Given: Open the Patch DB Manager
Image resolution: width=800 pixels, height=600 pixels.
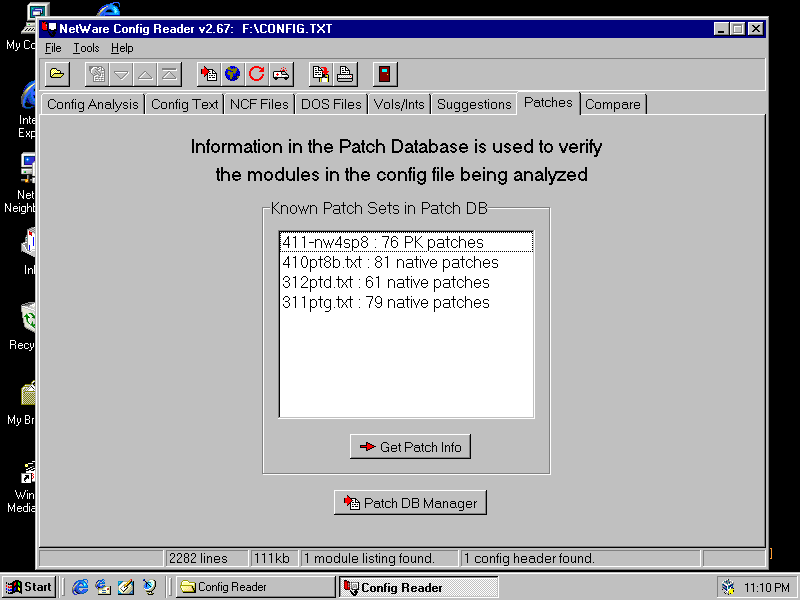Looking at the screenshot, I should tap(410, 503).
